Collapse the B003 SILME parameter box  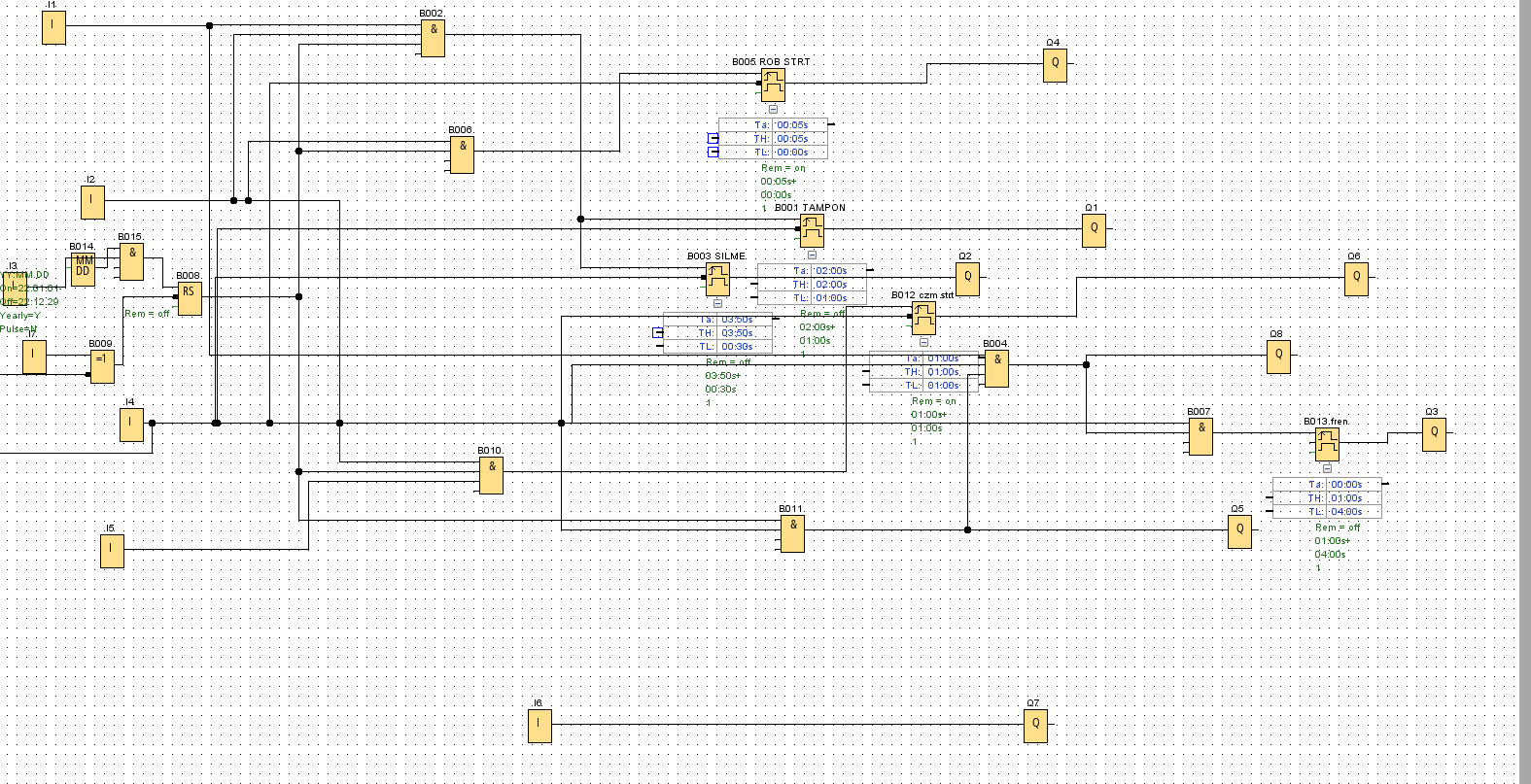717,303
